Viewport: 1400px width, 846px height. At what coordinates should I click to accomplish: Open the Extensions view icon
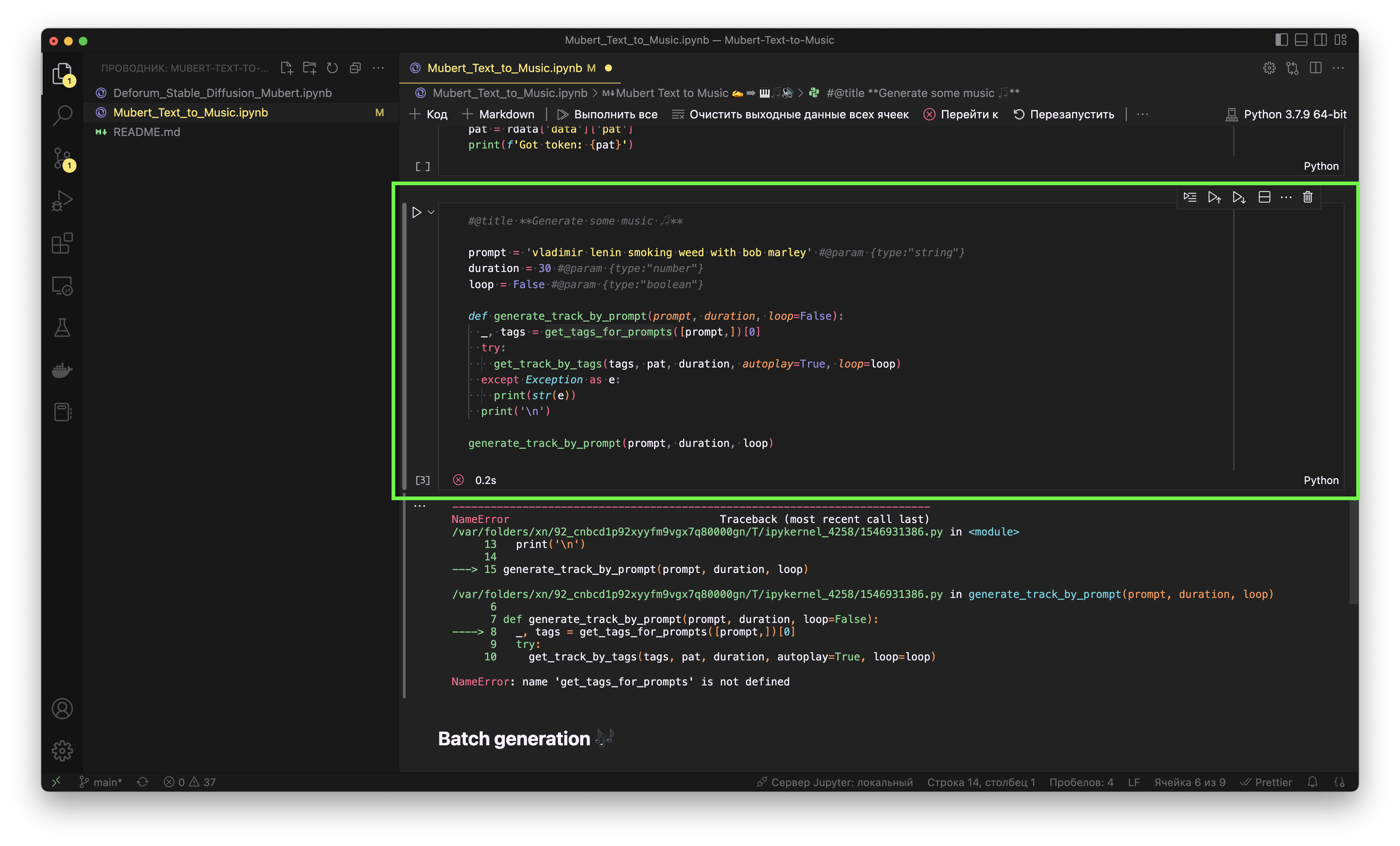(62, 244)
